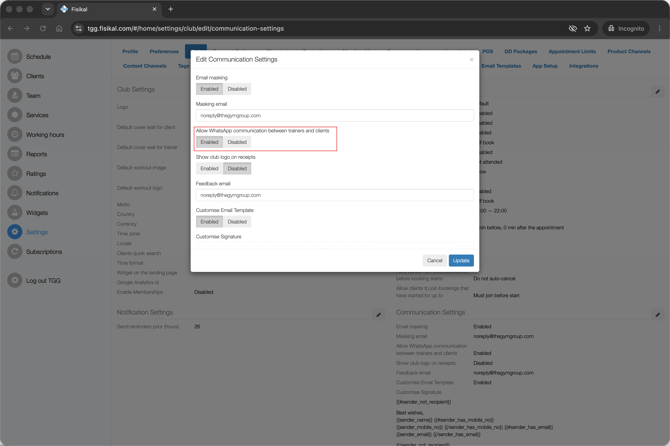Click the 'Do not auto-cancel' value
Screen dimensions: 670x446
[494, 279]
